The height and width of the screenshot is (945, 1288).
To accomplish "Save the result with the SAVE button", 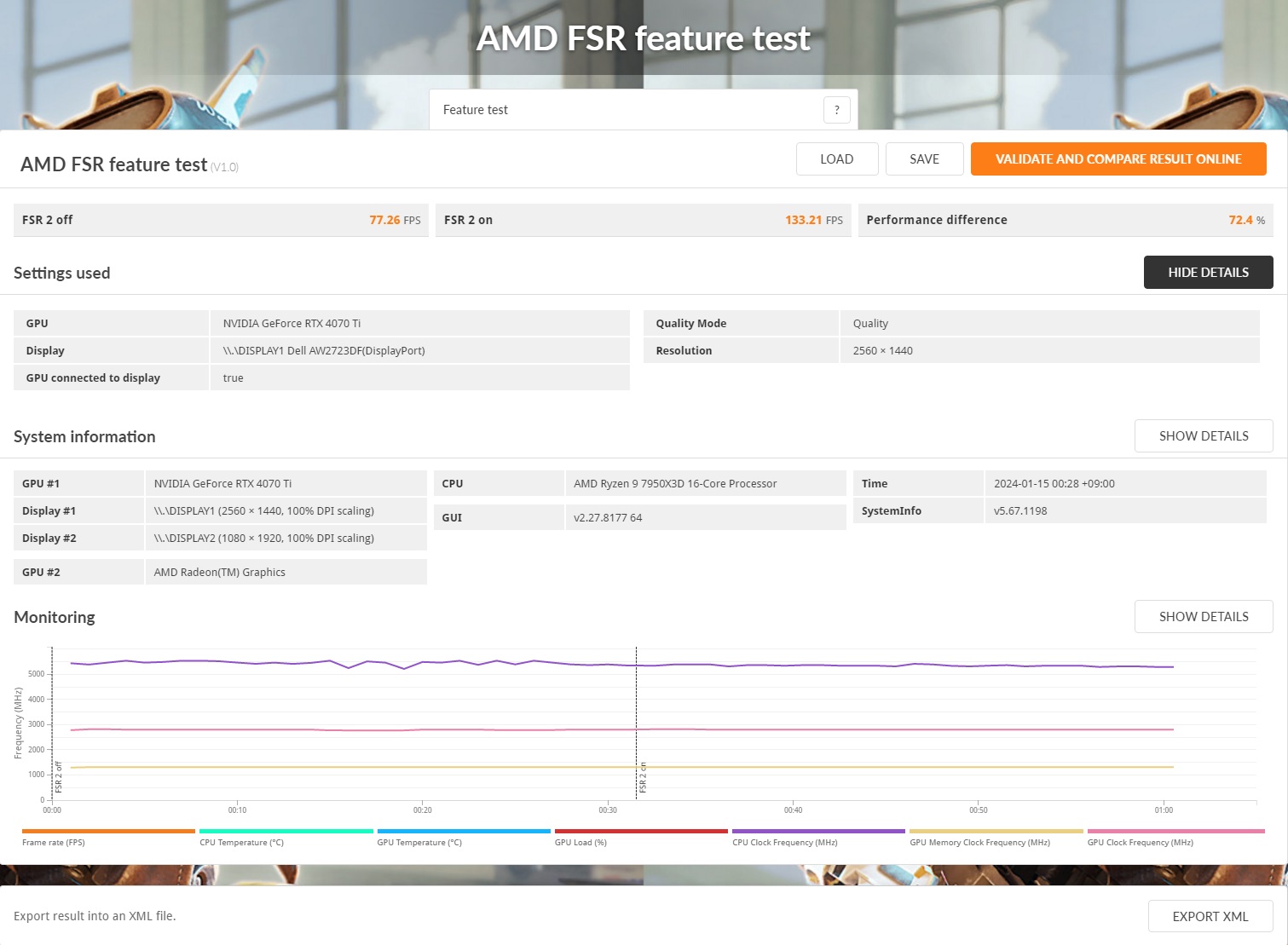I will click(x=924, y=159).
